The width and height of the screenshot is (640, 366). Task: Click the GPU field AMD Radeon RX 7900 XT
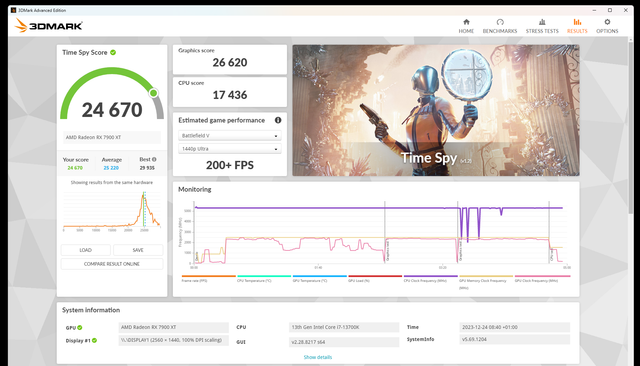(x=173, y=327)
